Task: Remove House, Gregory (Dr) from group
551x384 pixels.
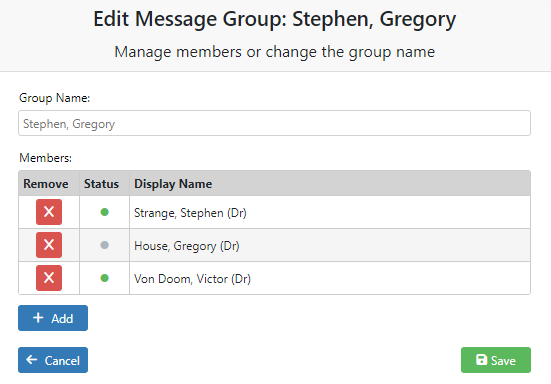Action: click(49, 245)
